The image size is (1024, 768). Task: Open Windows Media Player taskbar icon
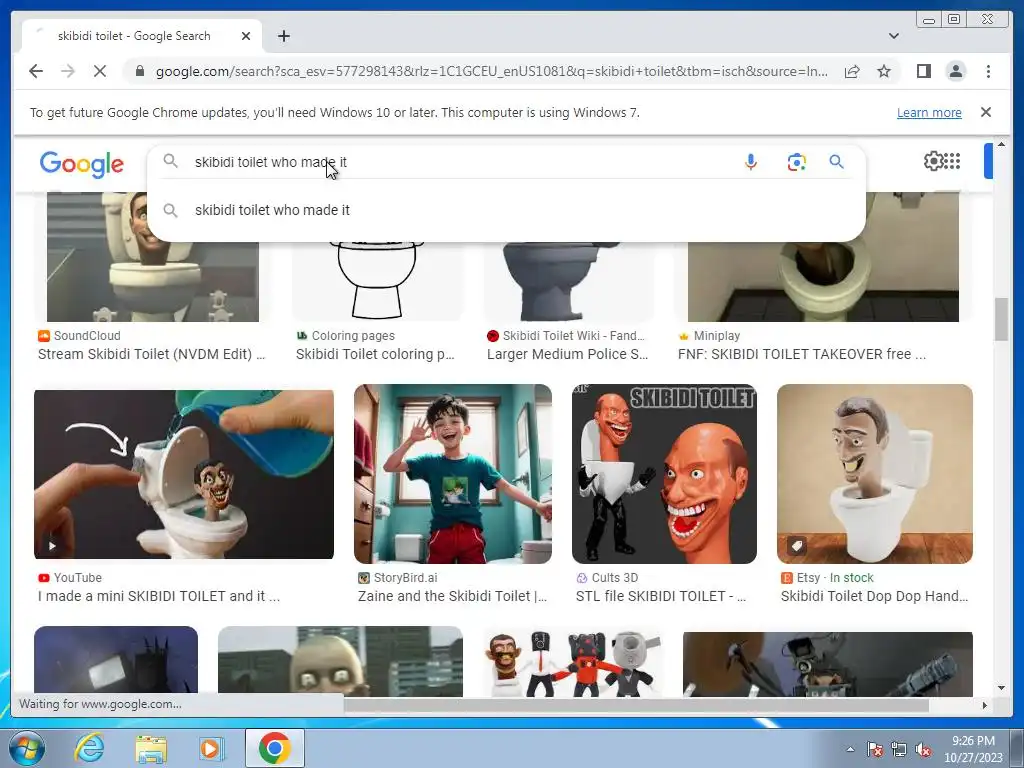pyautogui.click(x=212, y=748)
